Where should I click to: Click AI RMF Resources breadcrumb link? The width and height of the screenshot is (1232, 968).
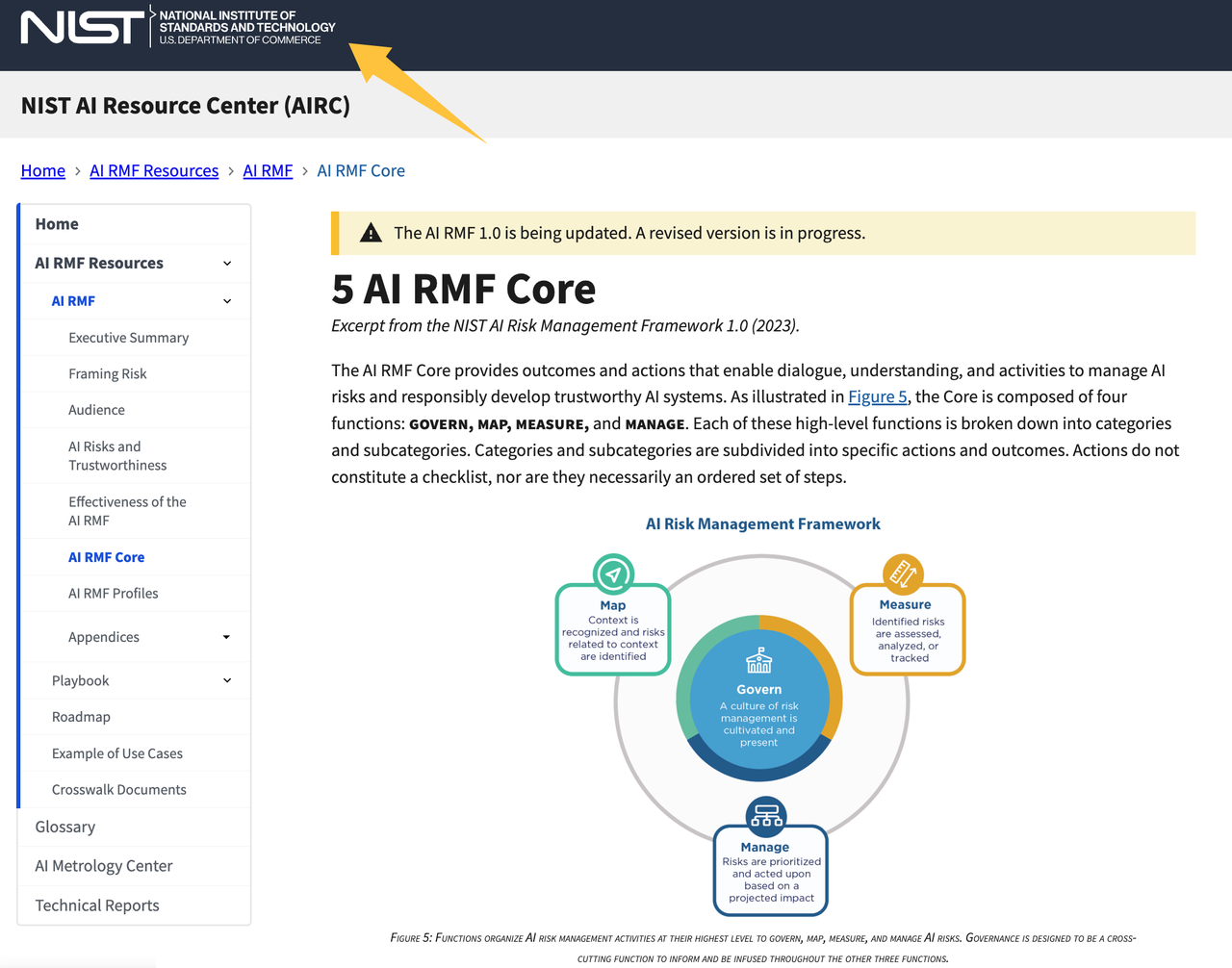coord(154,170)
